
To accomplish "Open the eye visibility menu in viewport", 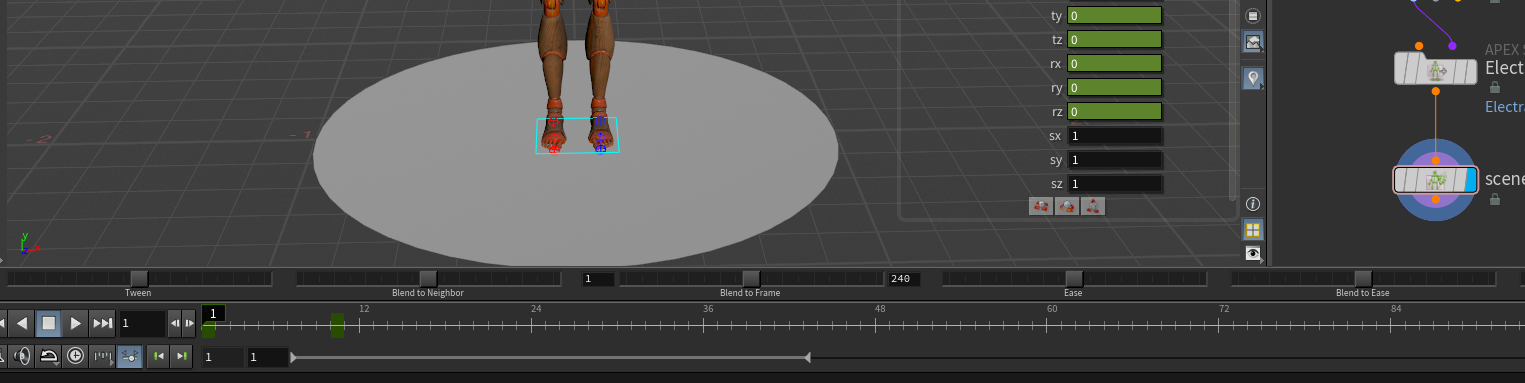I will (1253, 254).
